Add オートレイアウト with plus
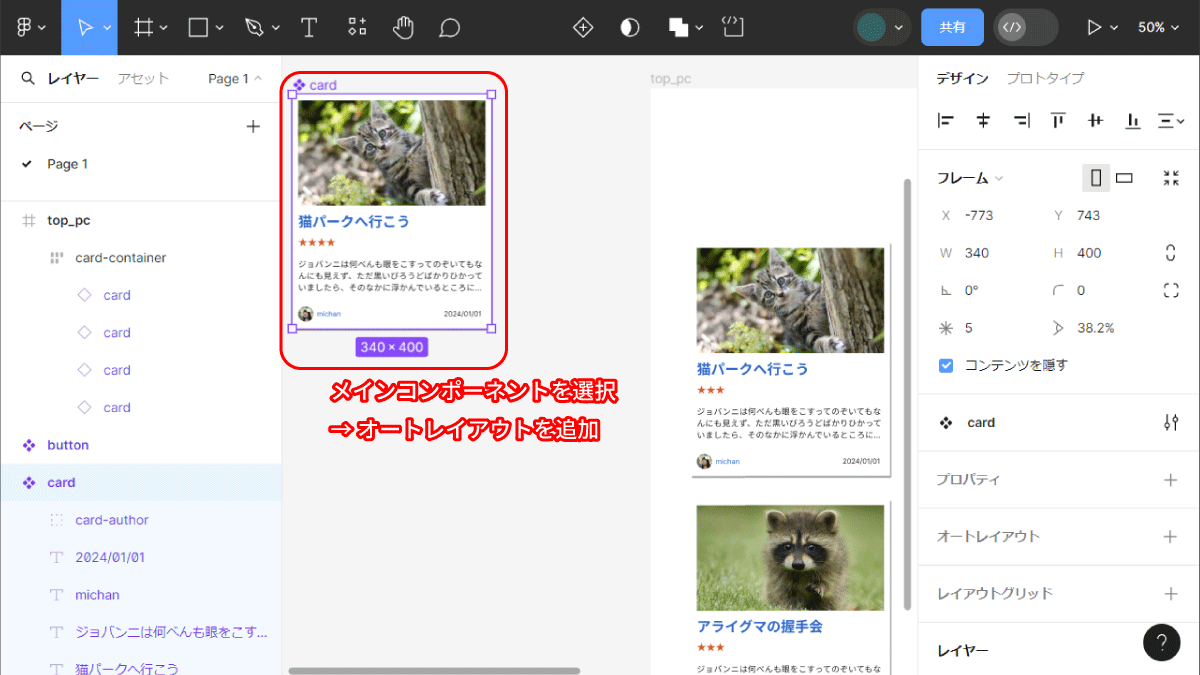The height and width of the screenshot is (675, 1200). click(1171, 537)
